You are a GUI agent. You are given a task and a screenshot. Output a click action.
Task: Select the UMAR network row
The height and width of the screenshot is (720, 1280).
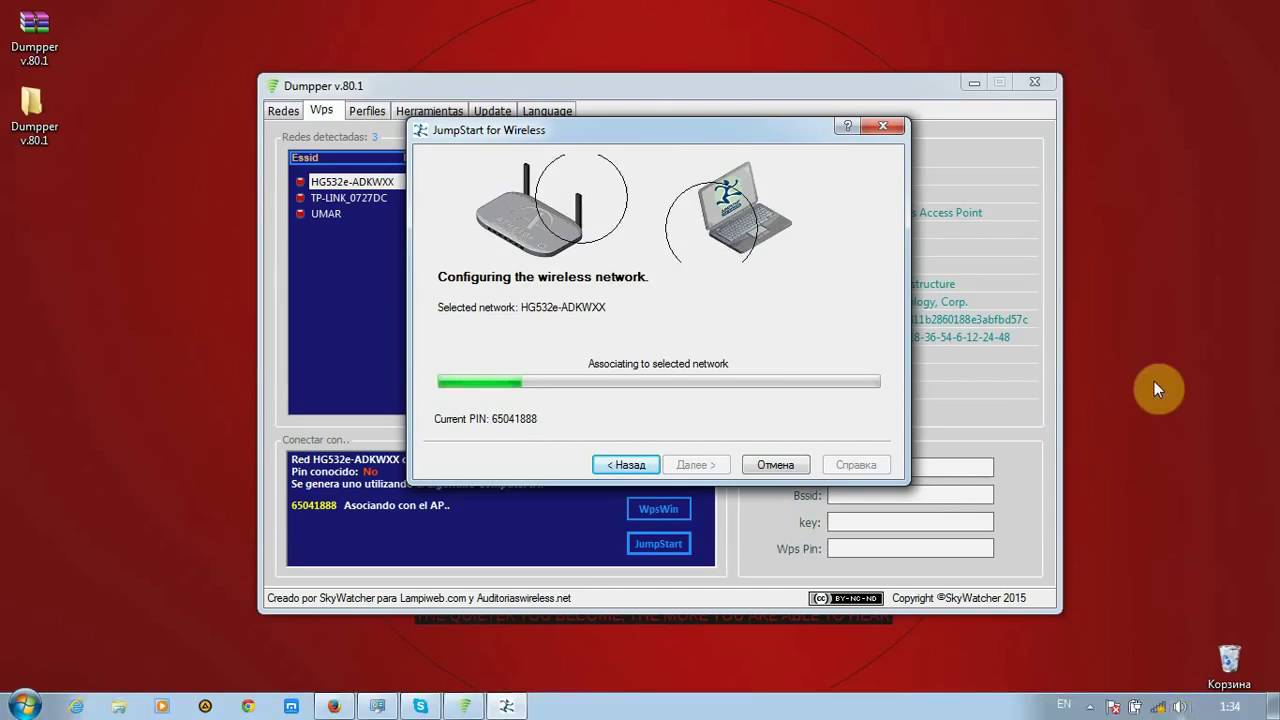tap(326, 214)
